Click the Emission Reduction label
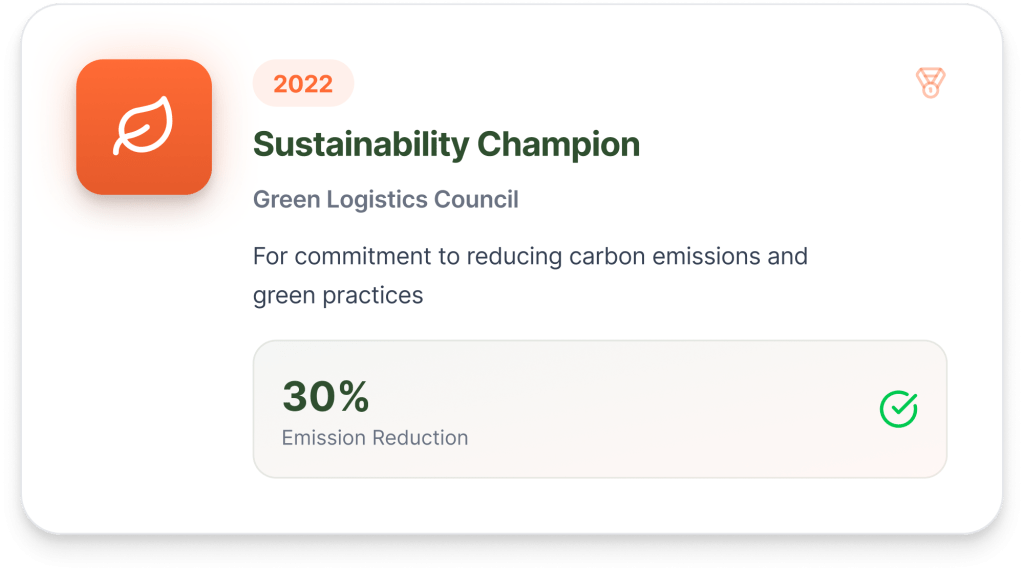1024x572 pixels. click(375, 438)
